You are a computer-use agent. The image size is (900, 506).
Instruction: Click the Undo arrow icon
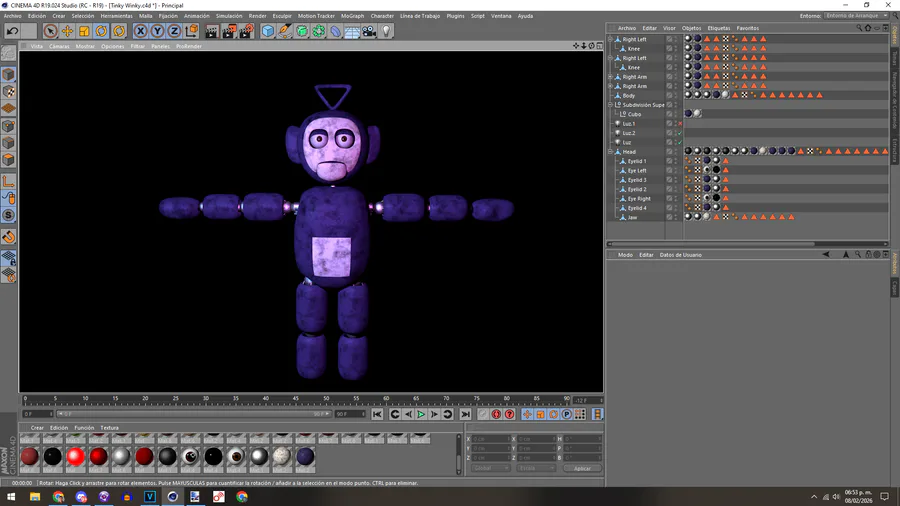coord(12,31)
